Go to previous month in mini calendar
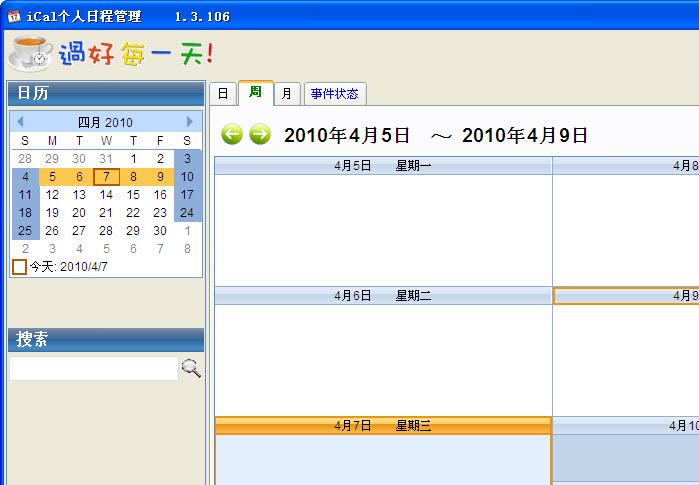Viewport: 699px width, 485px height. (20, 122)
